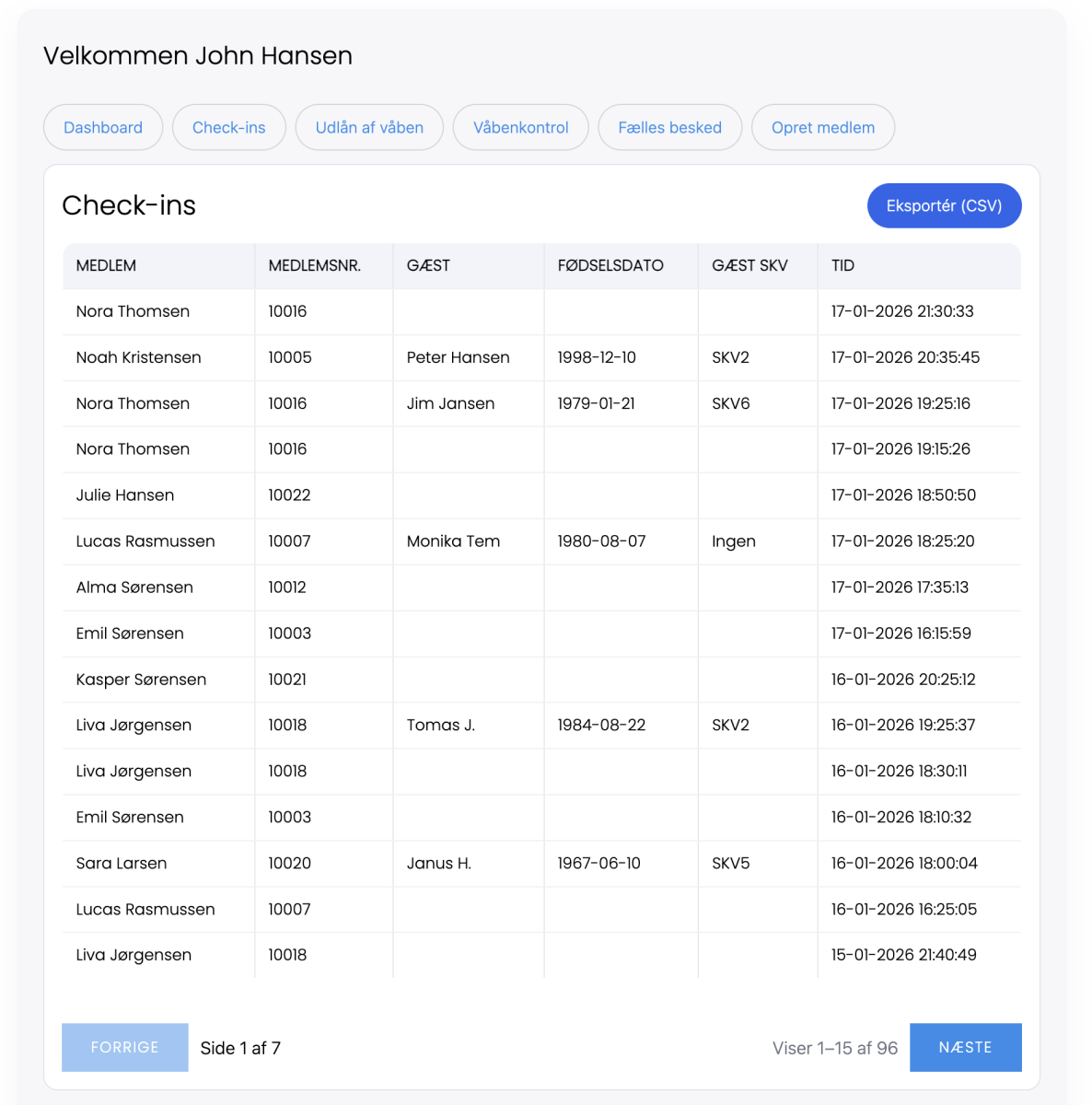Select the Julie Hansen check-in row
The image size is (1092, 1105).
pos(125,495)
